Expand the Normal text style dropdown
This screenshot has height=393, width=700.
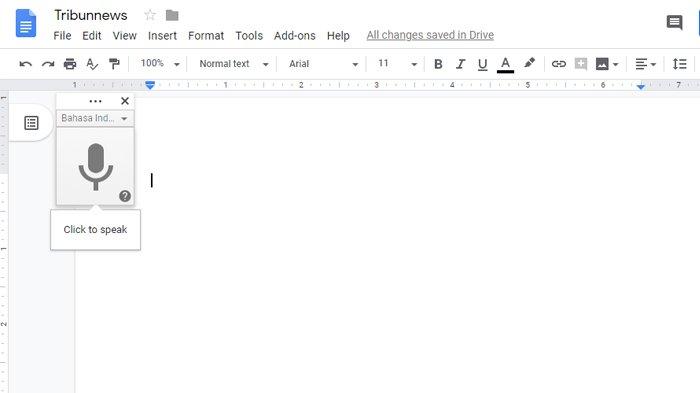pyautogui.click(x=234, y=64)
